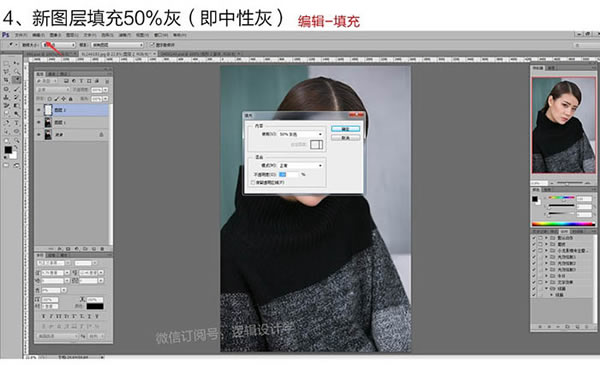Confirm the Fill dialog with the OK button
600x365 pixels.
pyautogui.click(x=346, y=129)
